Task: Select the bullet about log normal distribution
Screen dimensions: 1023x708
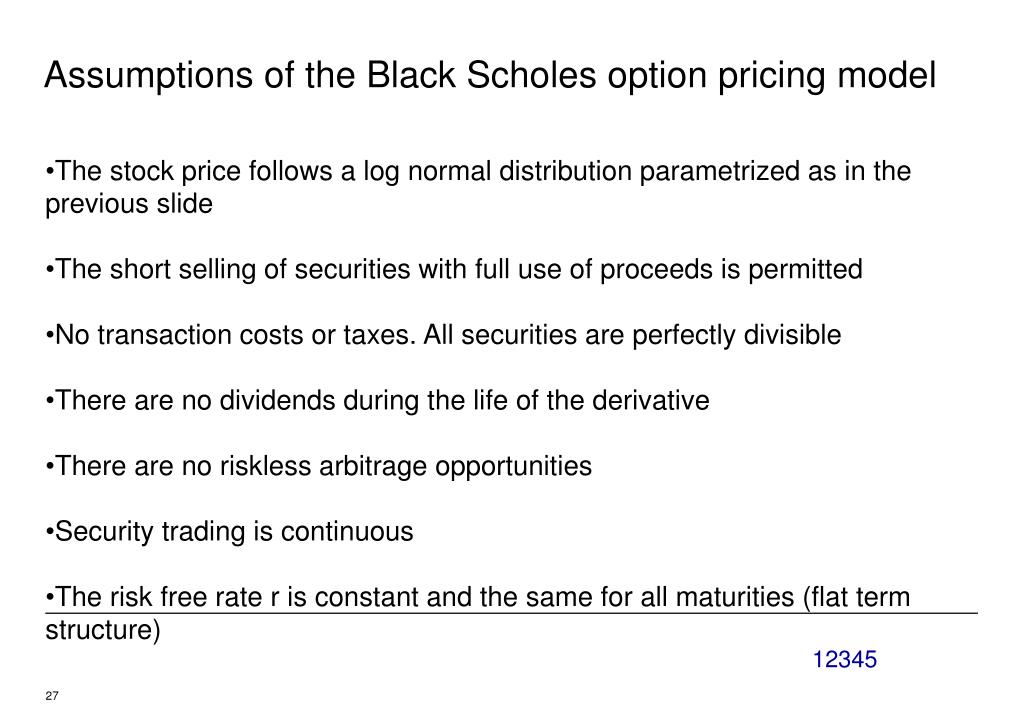Action: coord(478,187)
